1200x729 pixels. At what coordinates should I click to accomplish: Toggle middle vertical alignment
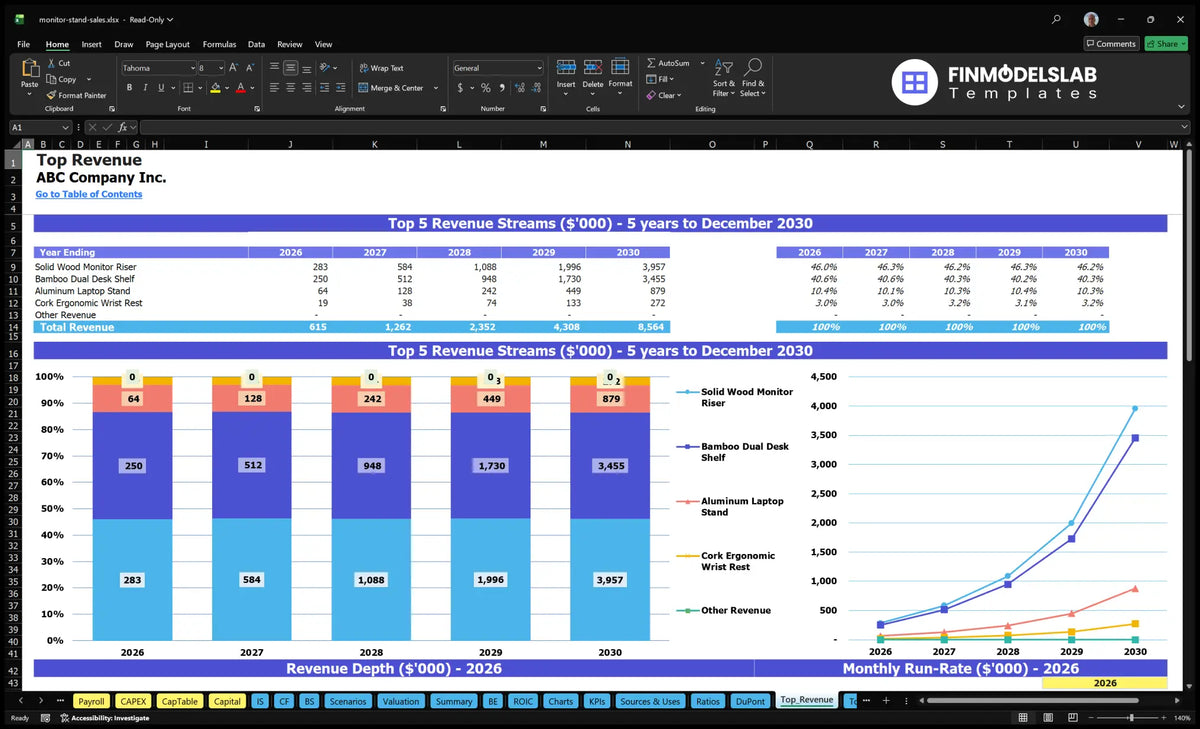pos(290,68)
